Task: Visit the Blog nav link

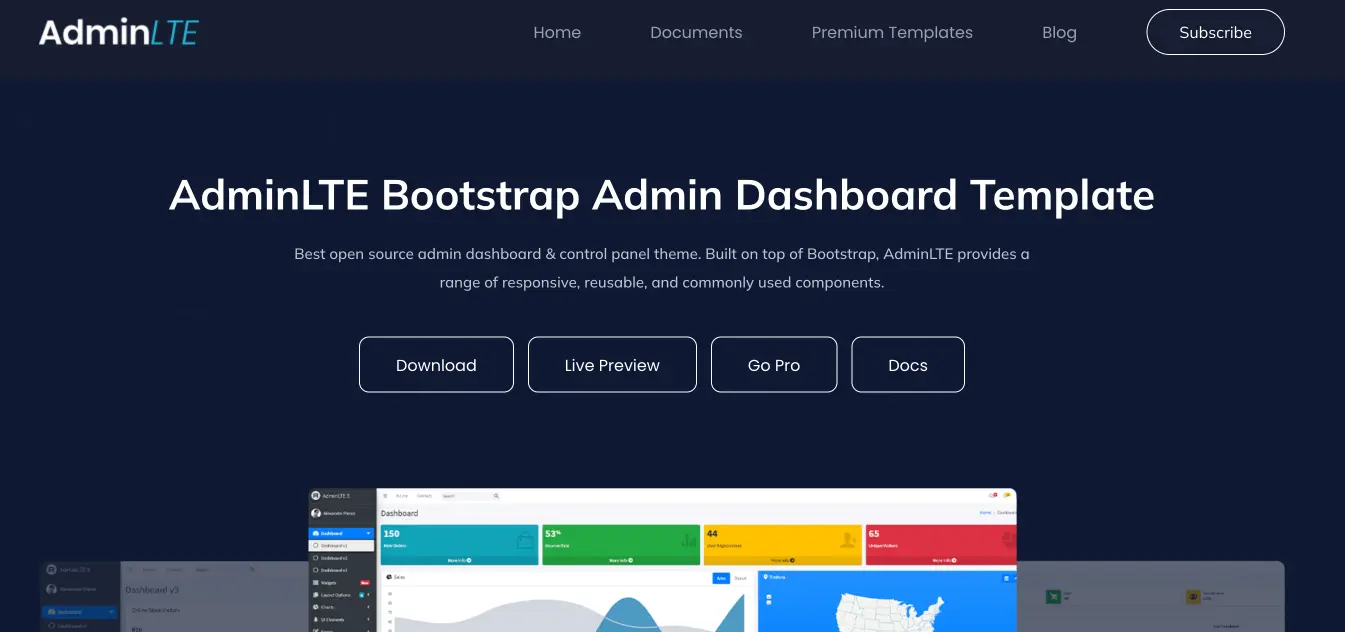Action: pyautogui.click(x=1059, y=32)
